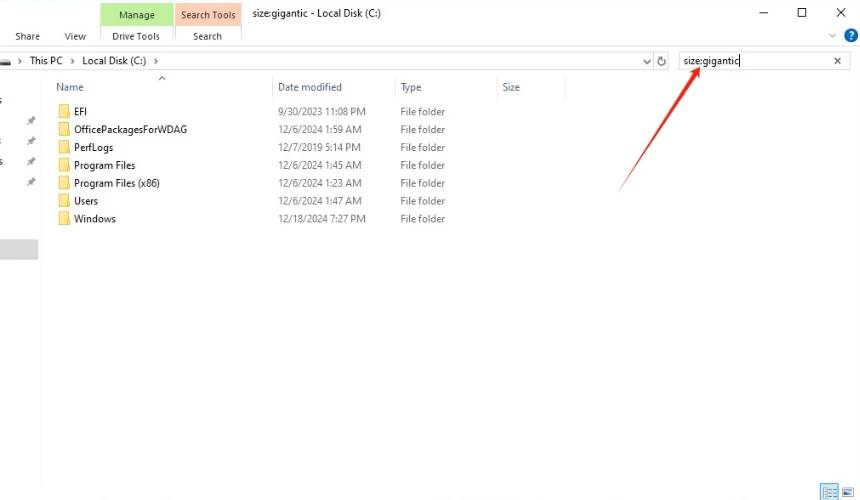Click the EFI folder icon
This screenshot has height=500, width=860.
pyautogui.click(x=64, y=112)
